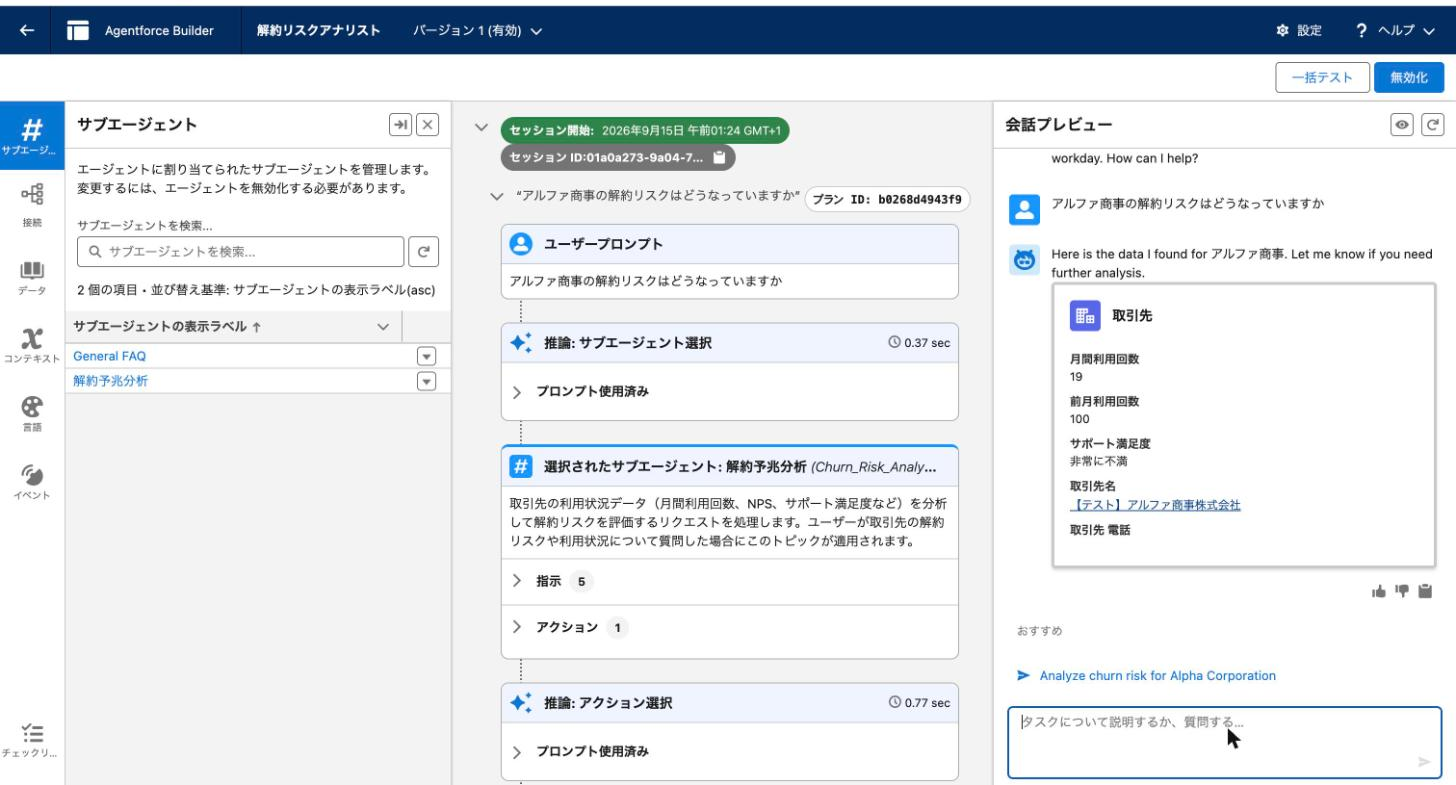Open the Agentforce Builder app icon

[78, 30]
